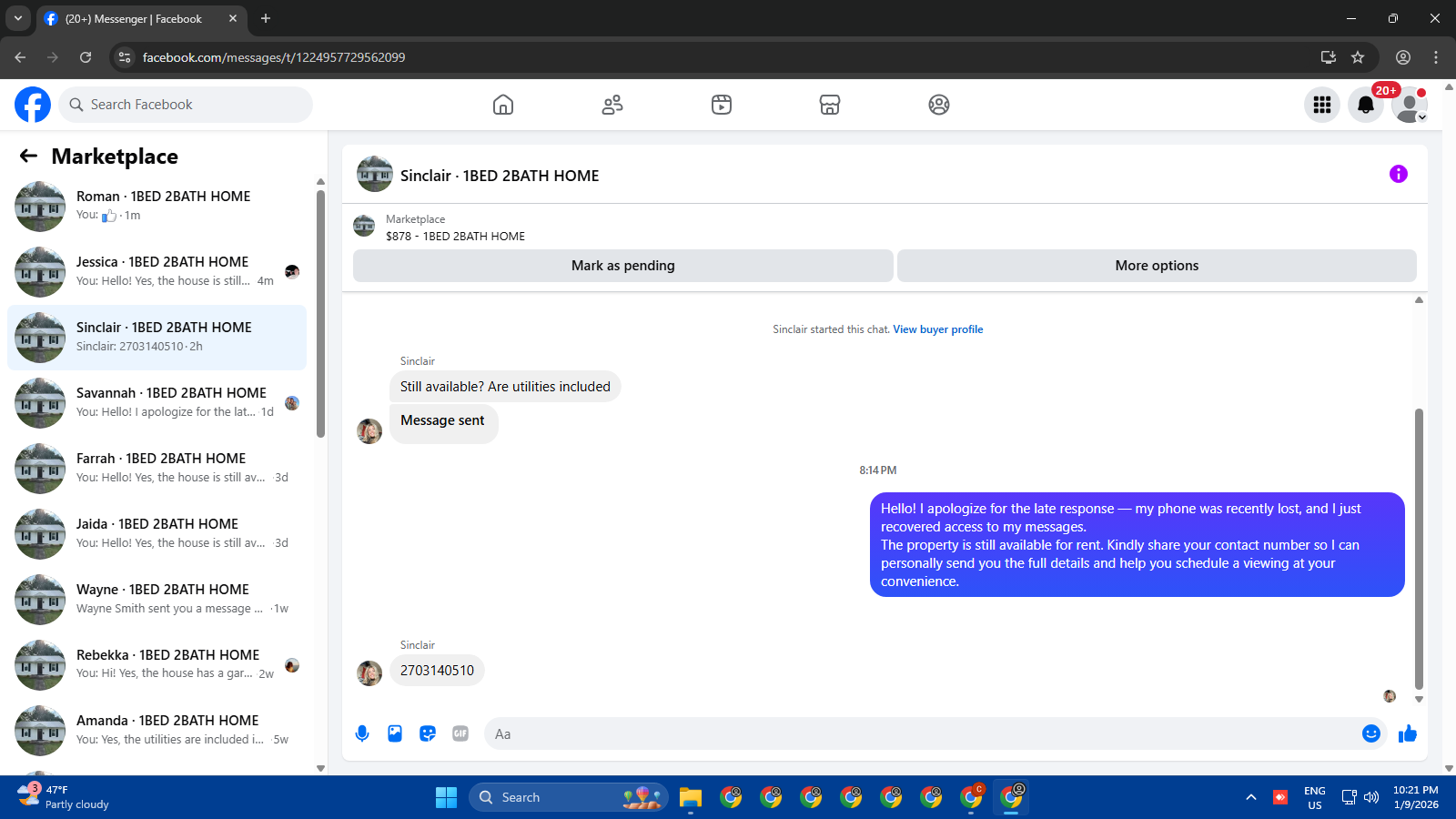Viewport: 1456px width, 819px height.
Task: Open Roman's 1BED 2BATH HOME chat
Action: pos(157,207)
